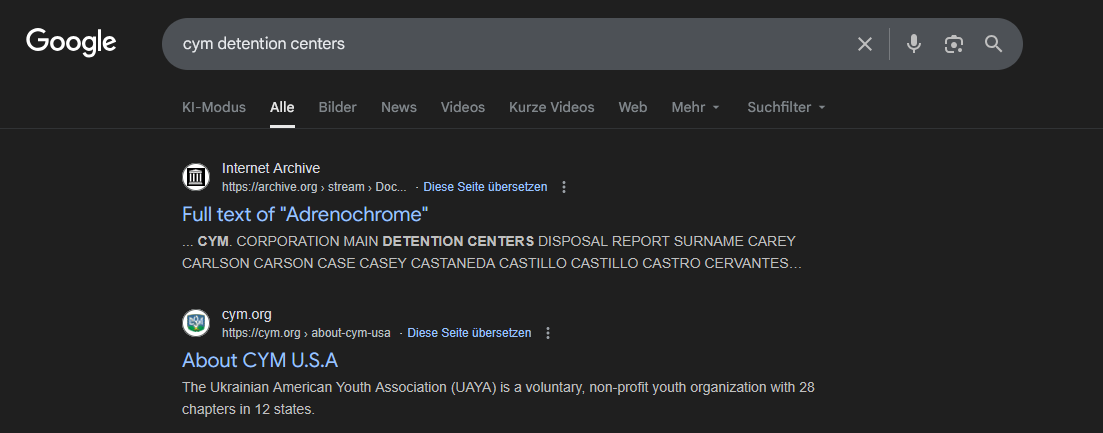The height and width of the screenshot is (433, 1103).
Task: Expand the Mehr dropdown
Action: coord(695,107)
